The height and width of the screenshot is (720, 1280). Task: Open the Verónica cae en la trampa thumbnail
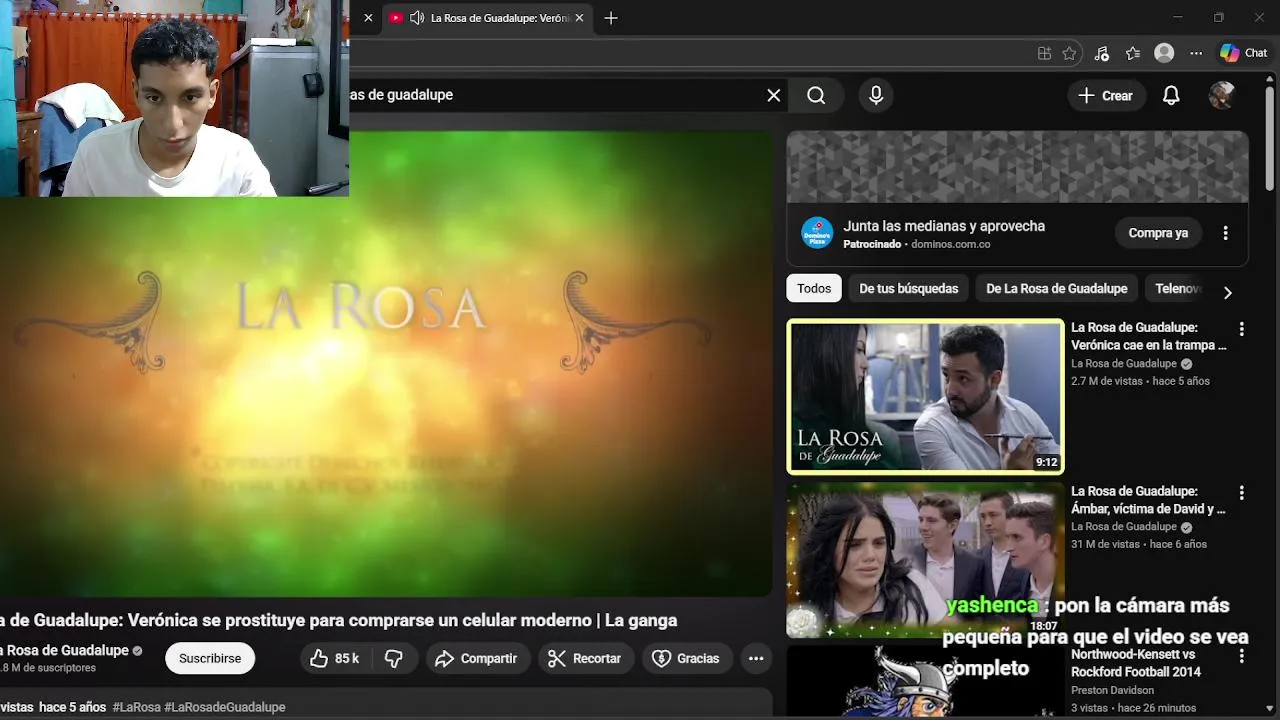(x=925, y=396)
